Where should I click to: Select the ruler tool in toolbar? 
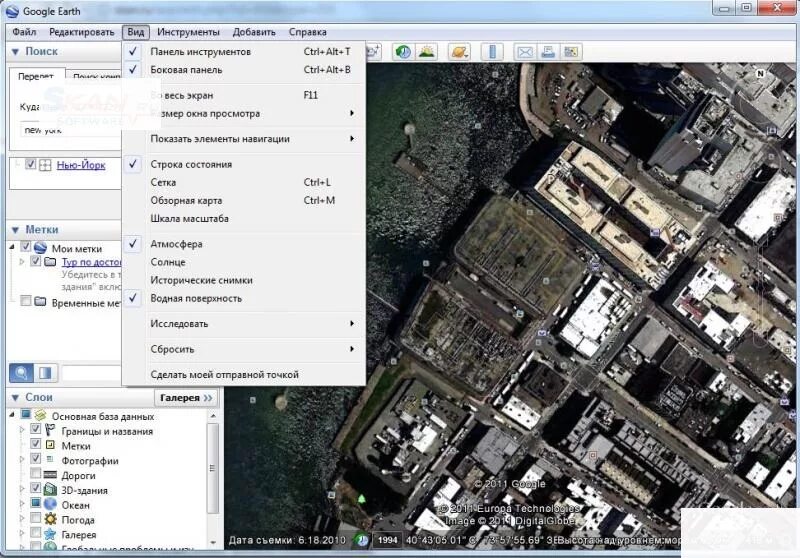(492, 52)
